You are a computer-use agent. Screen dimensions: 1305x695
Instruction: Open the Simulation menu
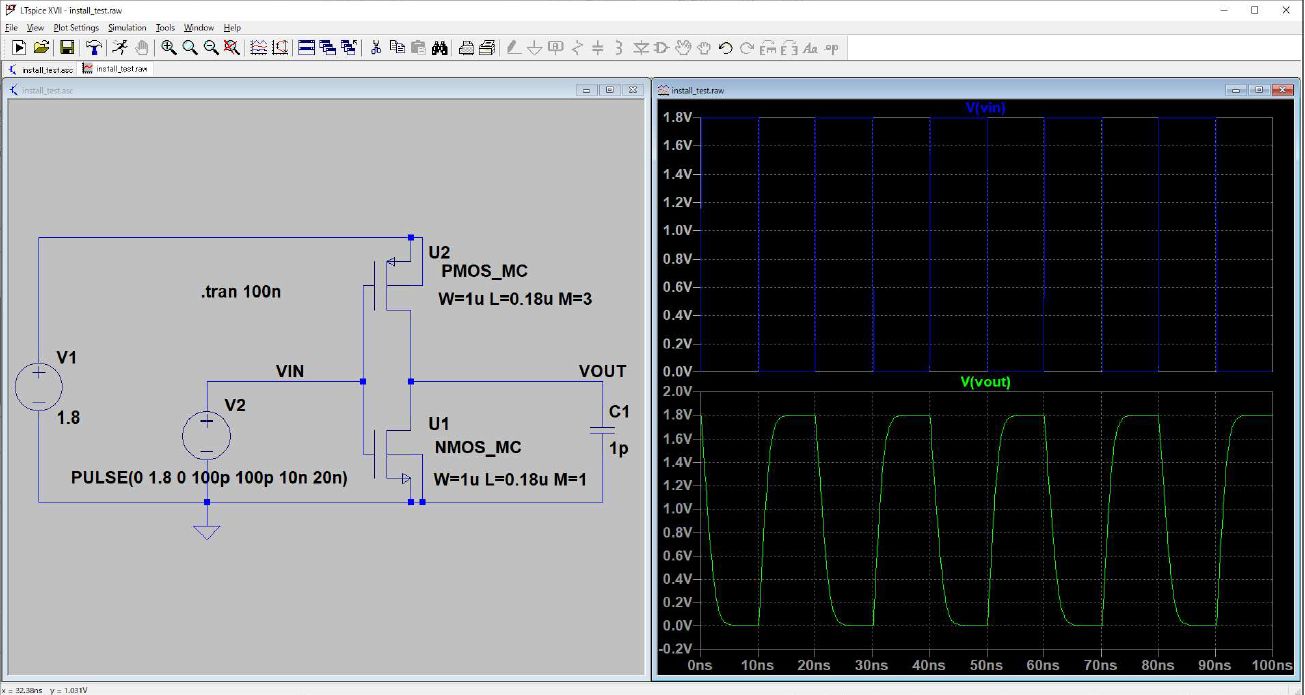tap(127, 28)
